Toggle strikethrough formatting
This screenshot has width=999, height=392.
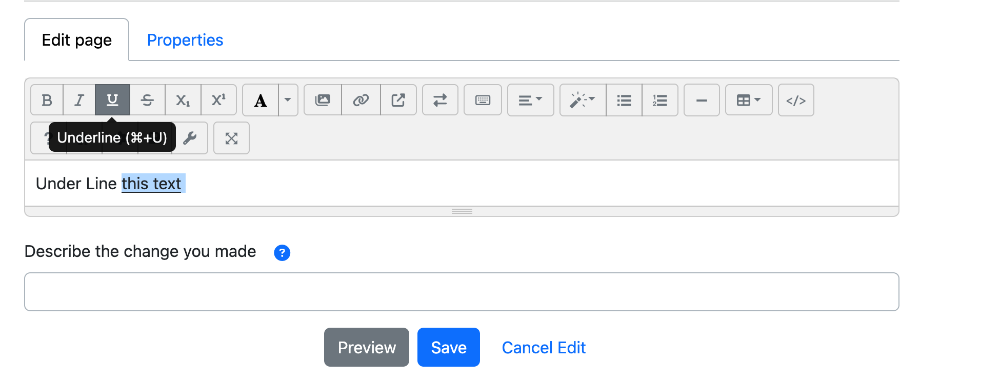click(x=147, y=100)
